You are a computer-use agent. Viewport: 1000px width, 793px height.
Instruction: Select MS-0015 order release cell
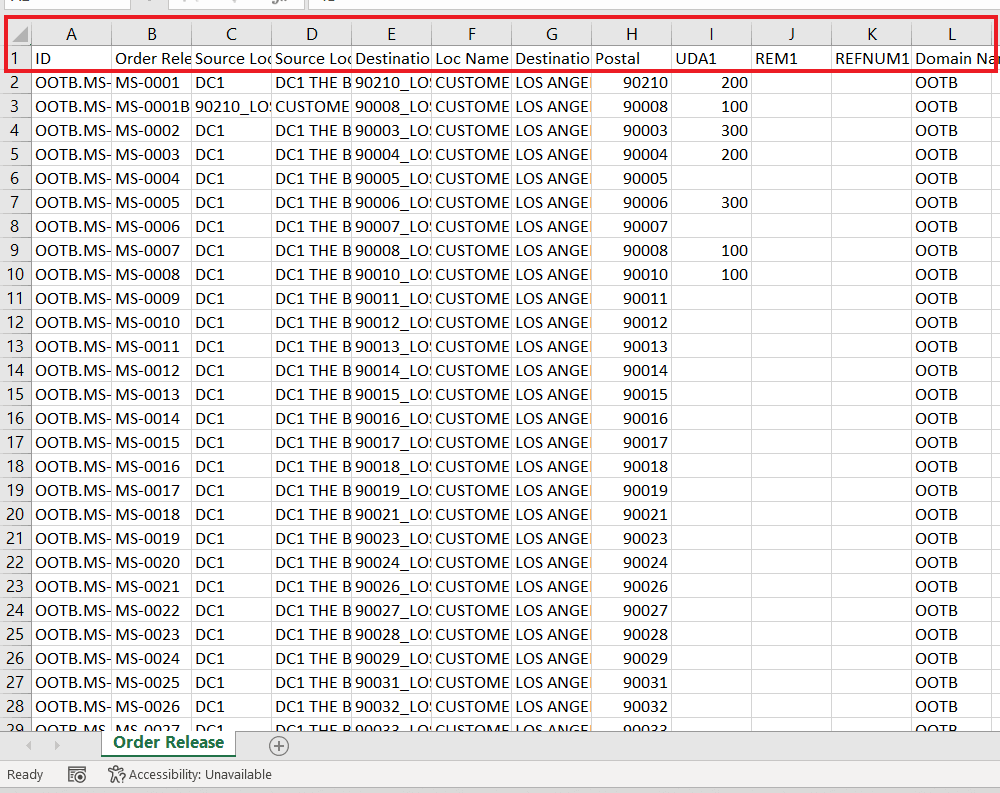(x=152, y=442)
